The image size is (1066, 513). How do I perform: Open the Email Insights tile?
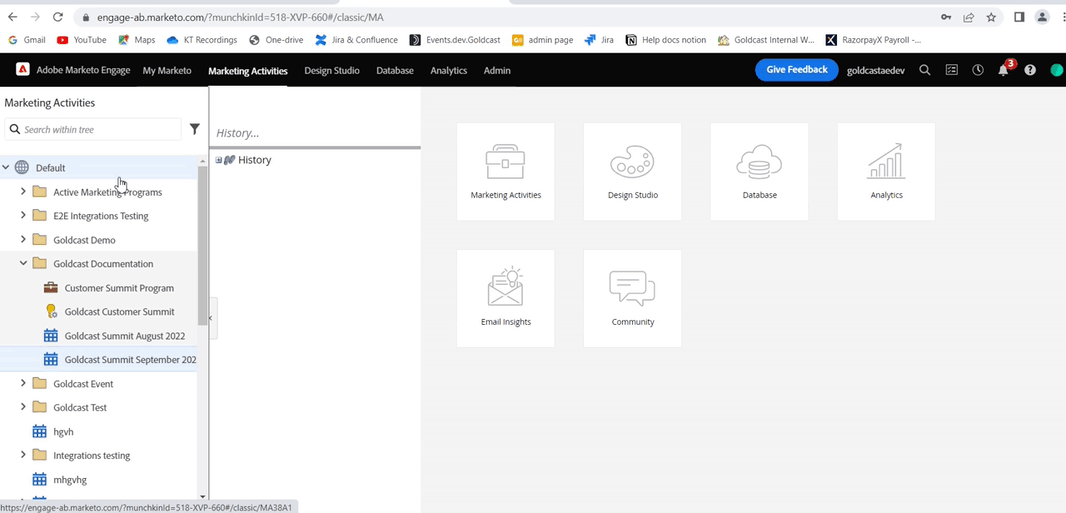tap(506, 298)
